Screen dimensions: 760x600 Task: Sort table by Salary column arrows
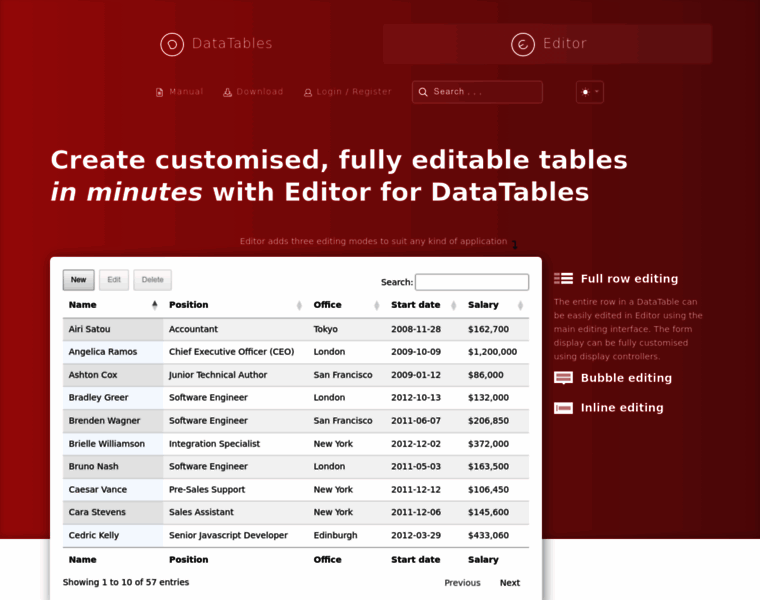click(x=521, y=305)
